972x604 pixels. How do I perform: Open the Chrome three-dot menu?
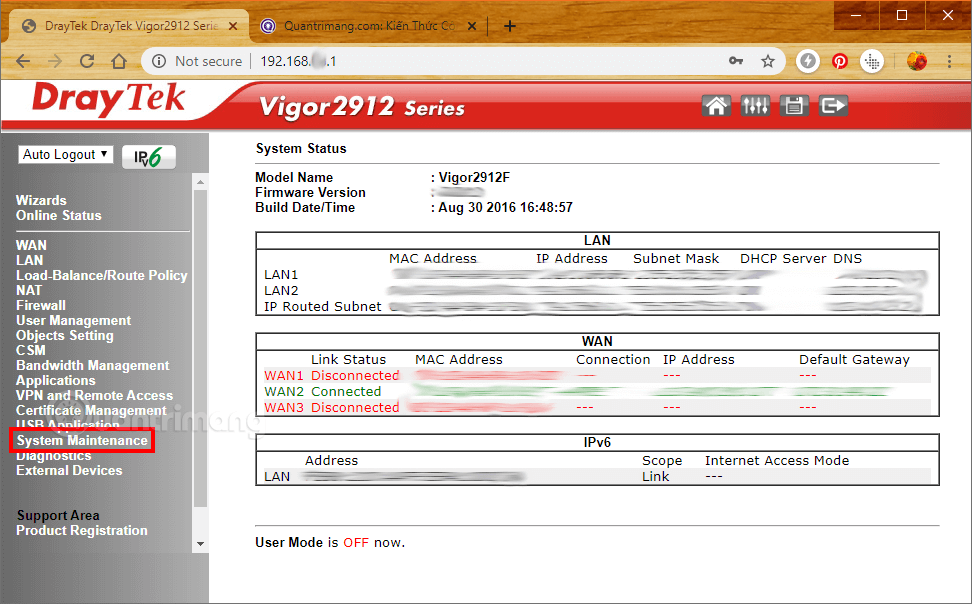[949, 61]
